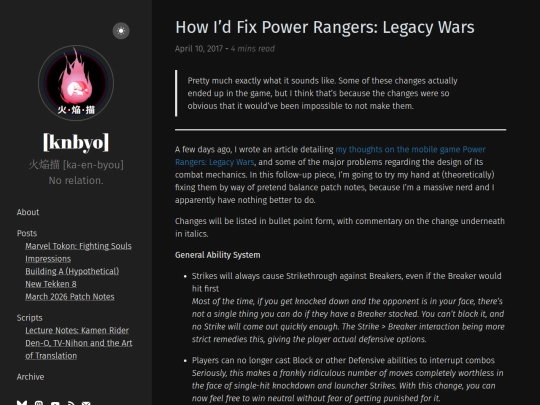Follow the Power Rangers: Legacy Wars thoughts link
The width and height of the screenshot is (540, 405).
(330, 156)
